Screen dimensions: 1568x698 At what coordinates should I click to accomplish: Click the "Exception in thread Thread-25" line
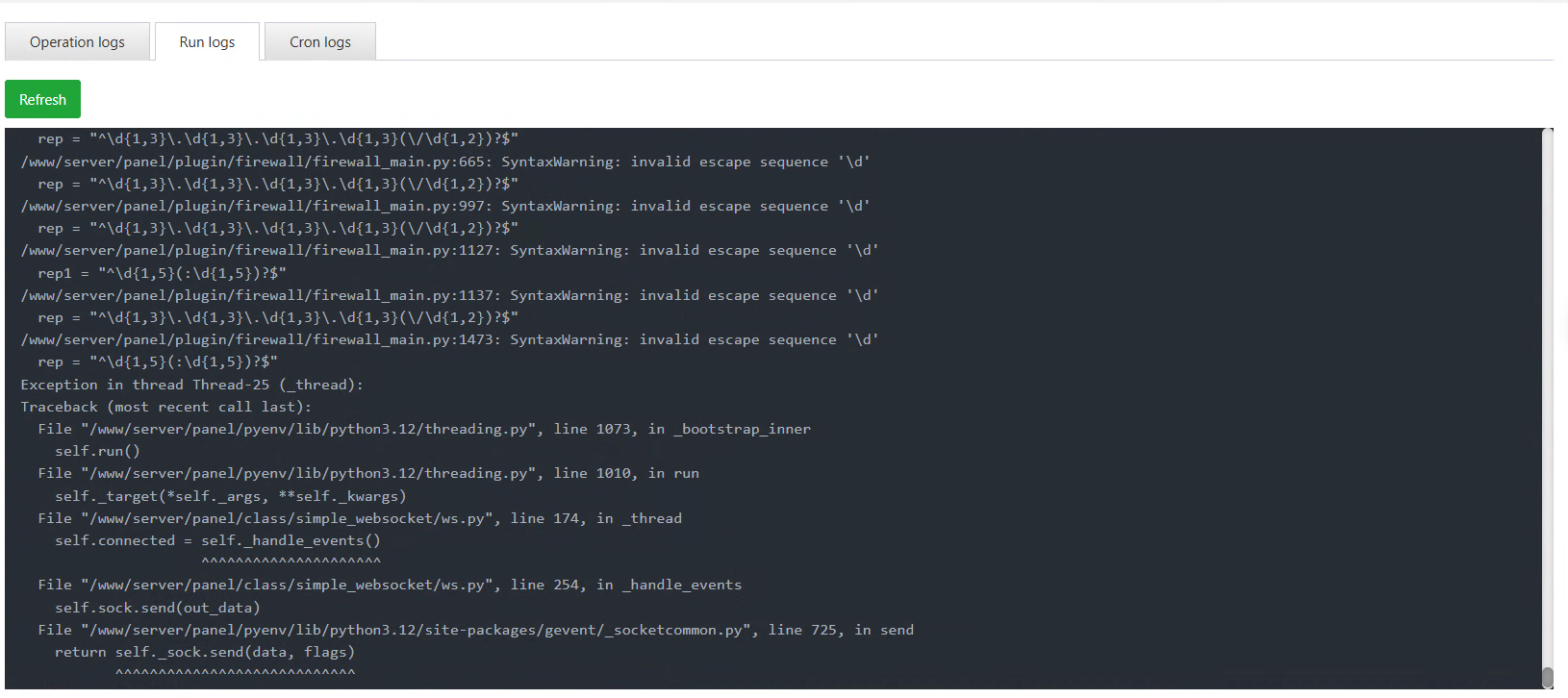191,385
